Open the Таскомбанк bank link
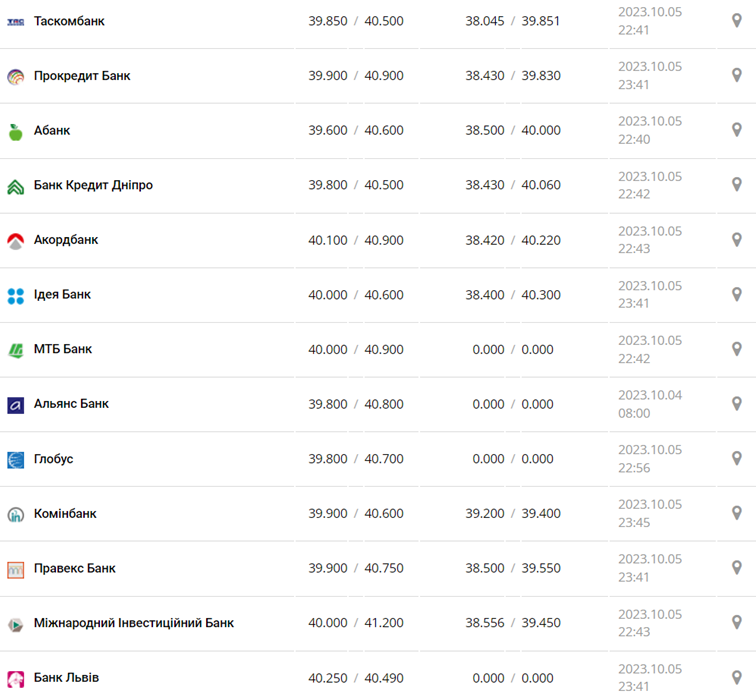756x700 pixels. pyautogui.click(x=69, y=21)
